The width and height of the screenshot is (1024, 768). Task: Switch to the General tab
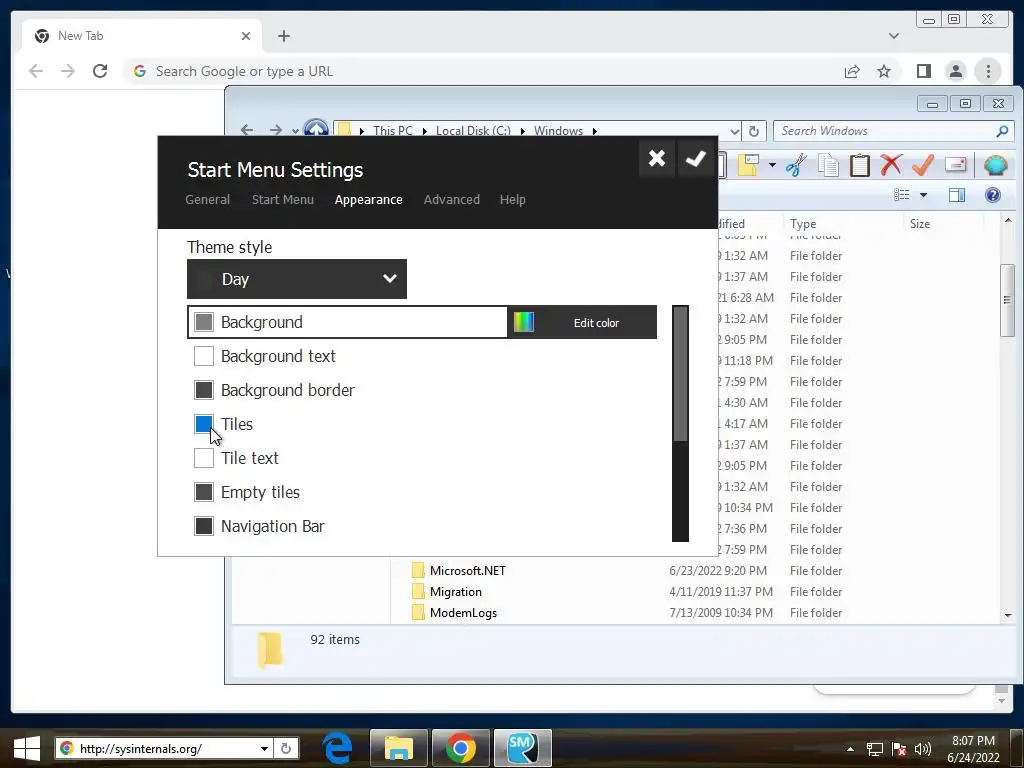pyautogui.click(x=208, y=199)
